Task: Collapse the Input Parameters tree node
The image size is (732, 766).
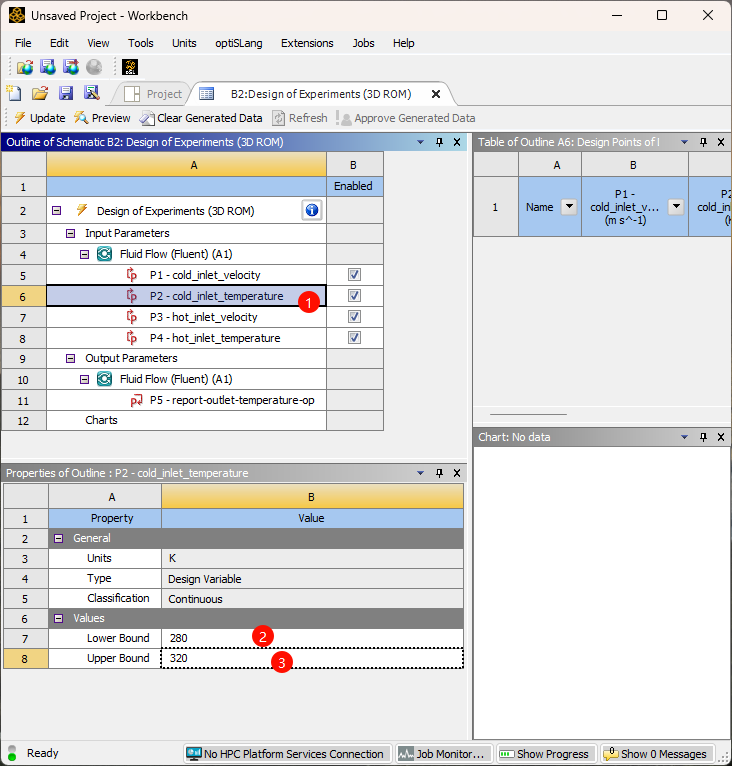Action: tap(71, 233)
